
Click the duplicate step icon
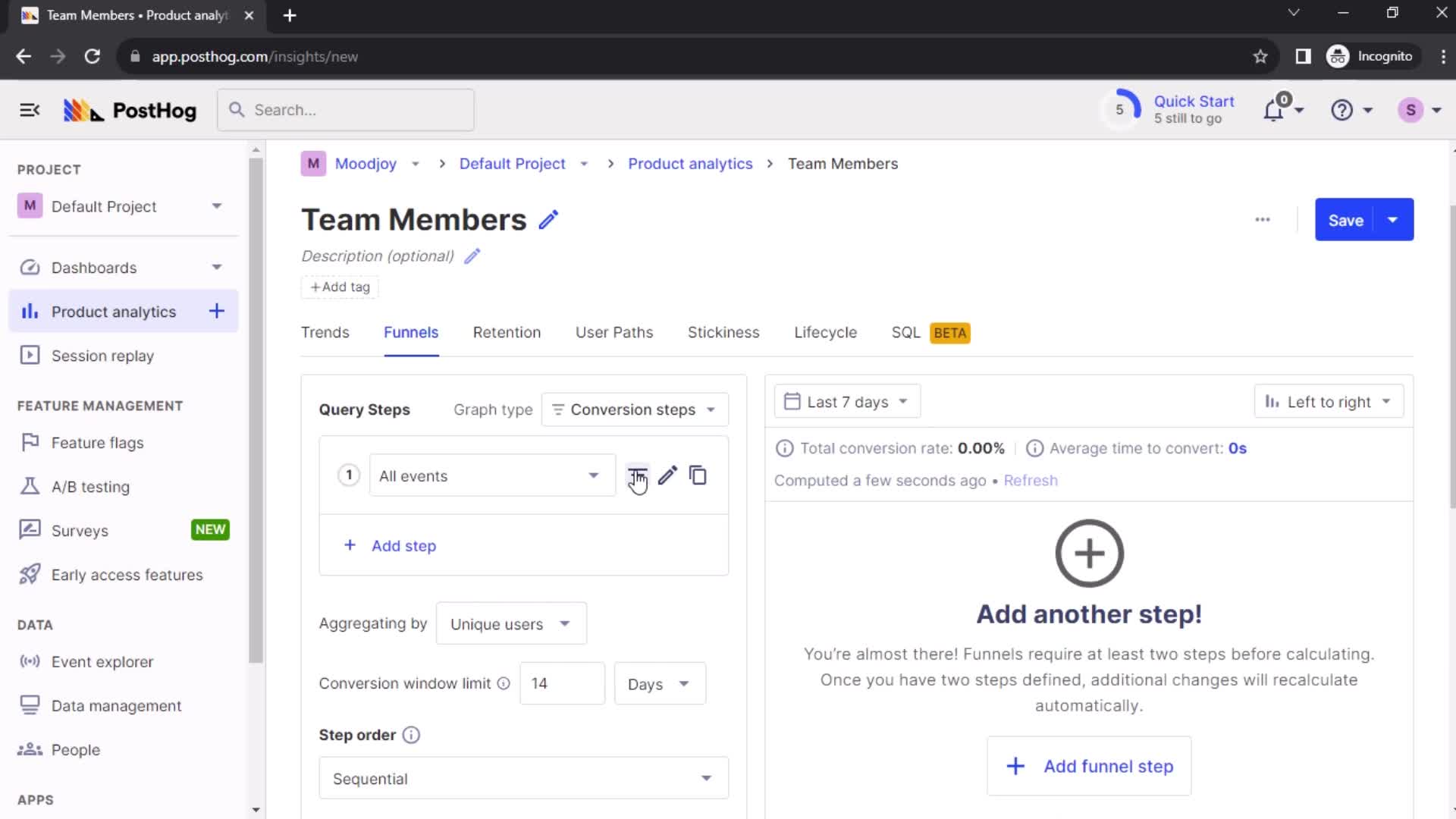[698, 476]
